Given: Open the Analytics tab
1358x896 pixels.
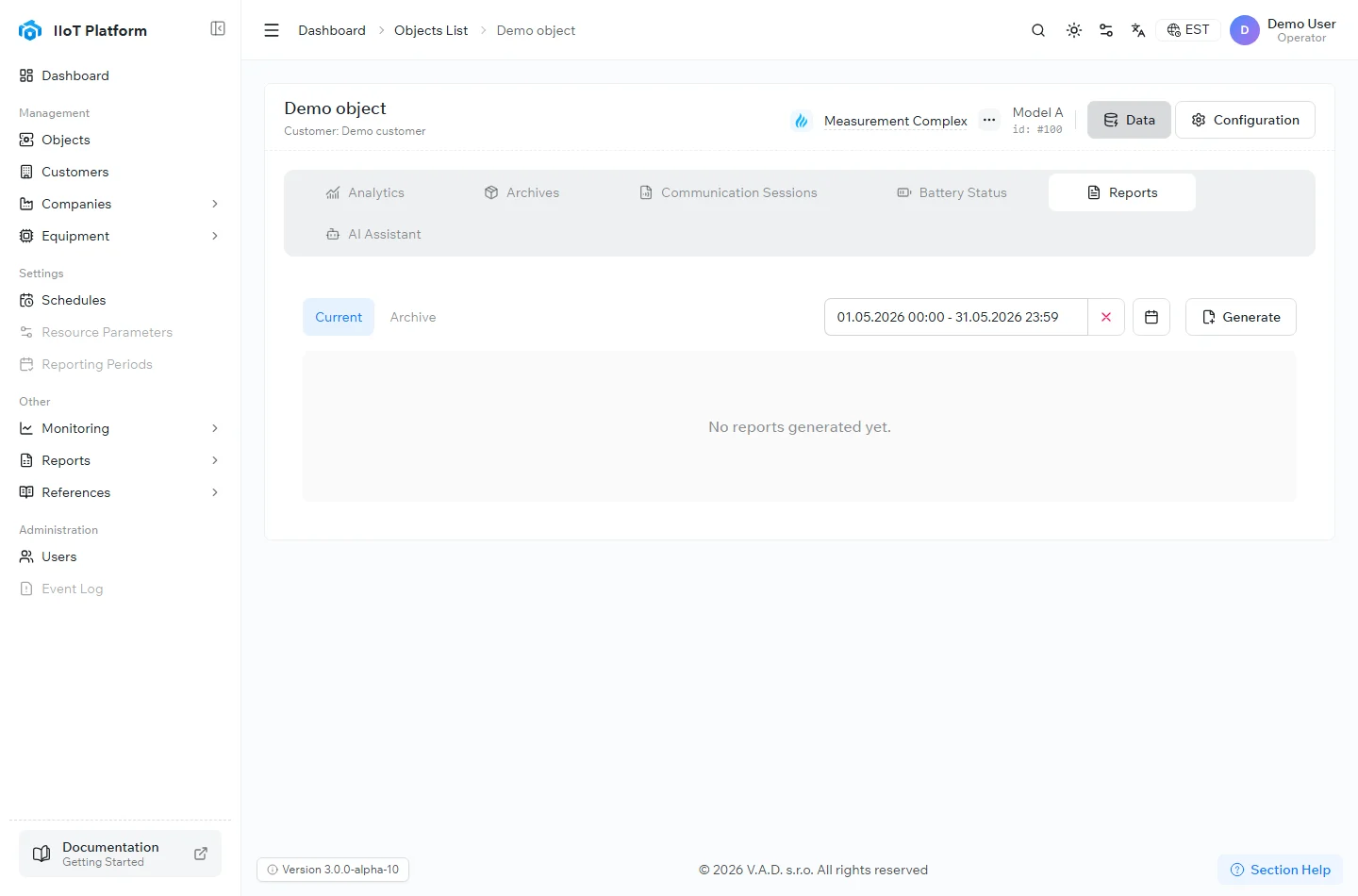Looking at the screenshot, I should click(x=365, y=192).
